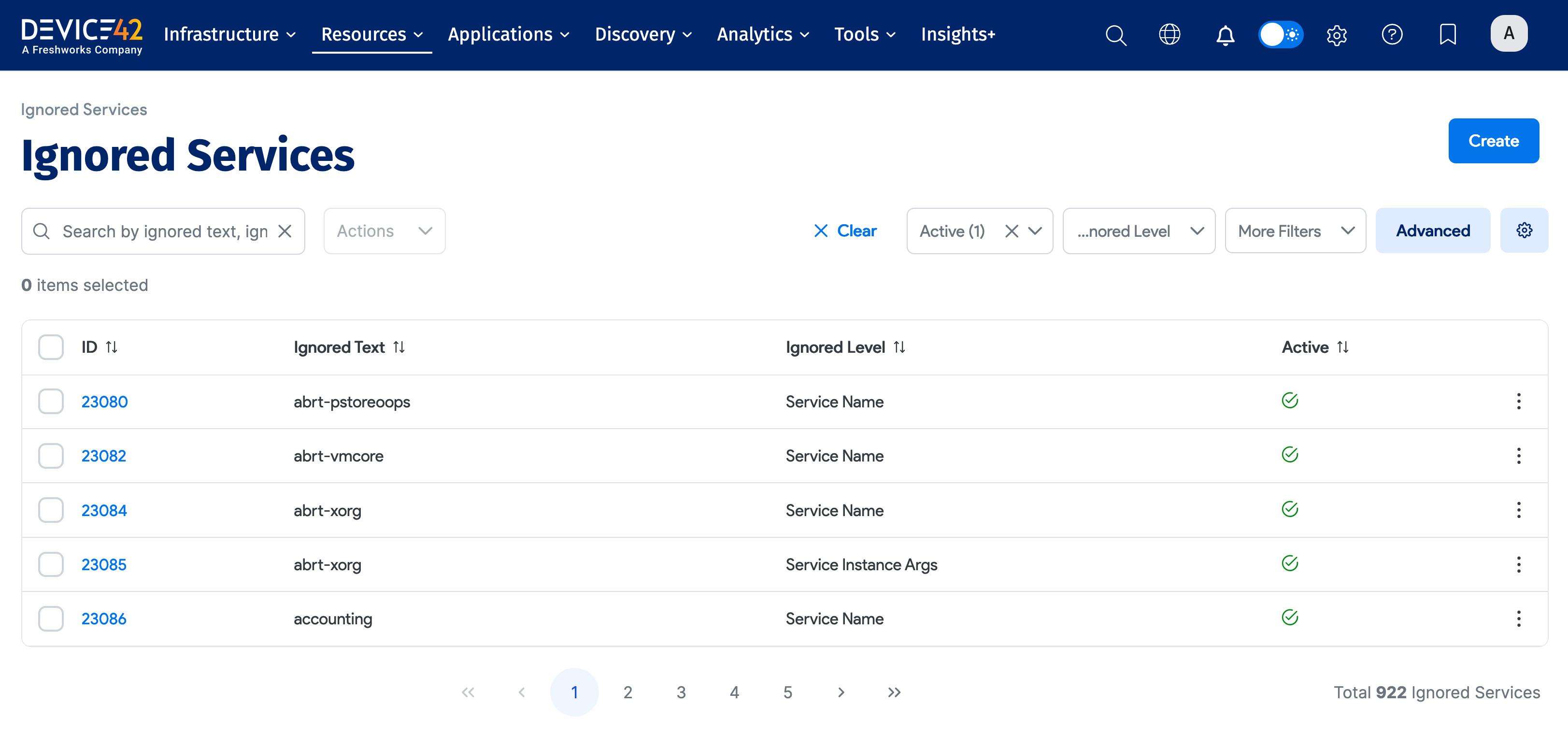This screenshot has width=1568, height=749.
Task: Open the Discovery menu
Action: coord(643,35)
